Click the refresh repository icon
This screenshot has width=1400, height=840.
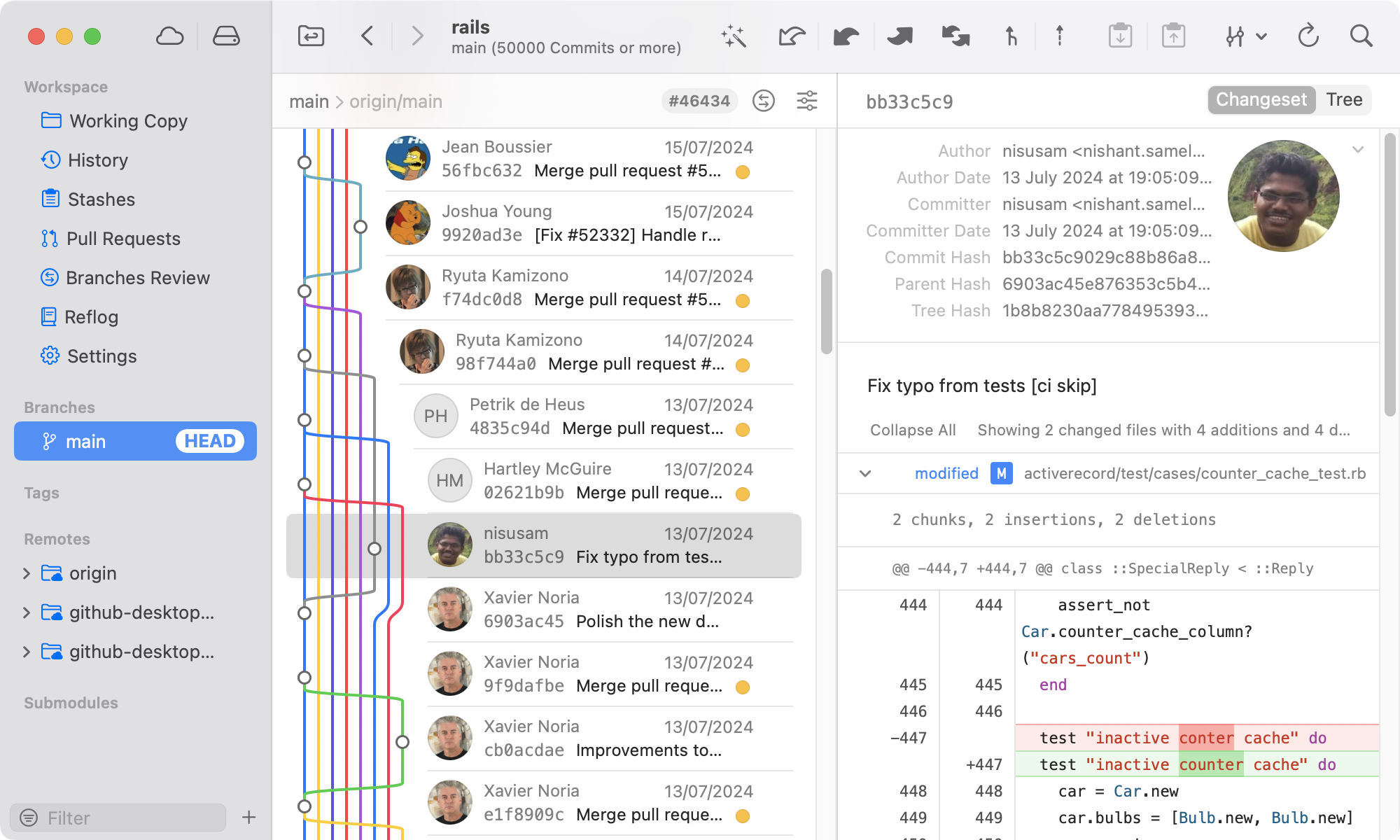1308,36
